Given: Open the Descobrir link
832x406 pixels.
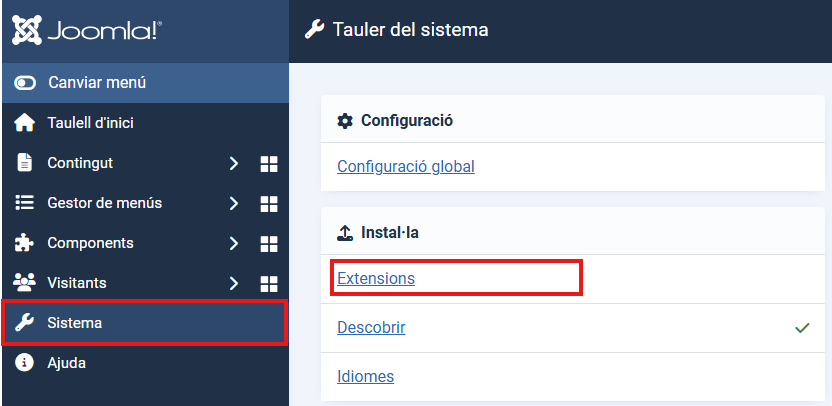Looking at the screenshot, I should (x=371, y=327).
